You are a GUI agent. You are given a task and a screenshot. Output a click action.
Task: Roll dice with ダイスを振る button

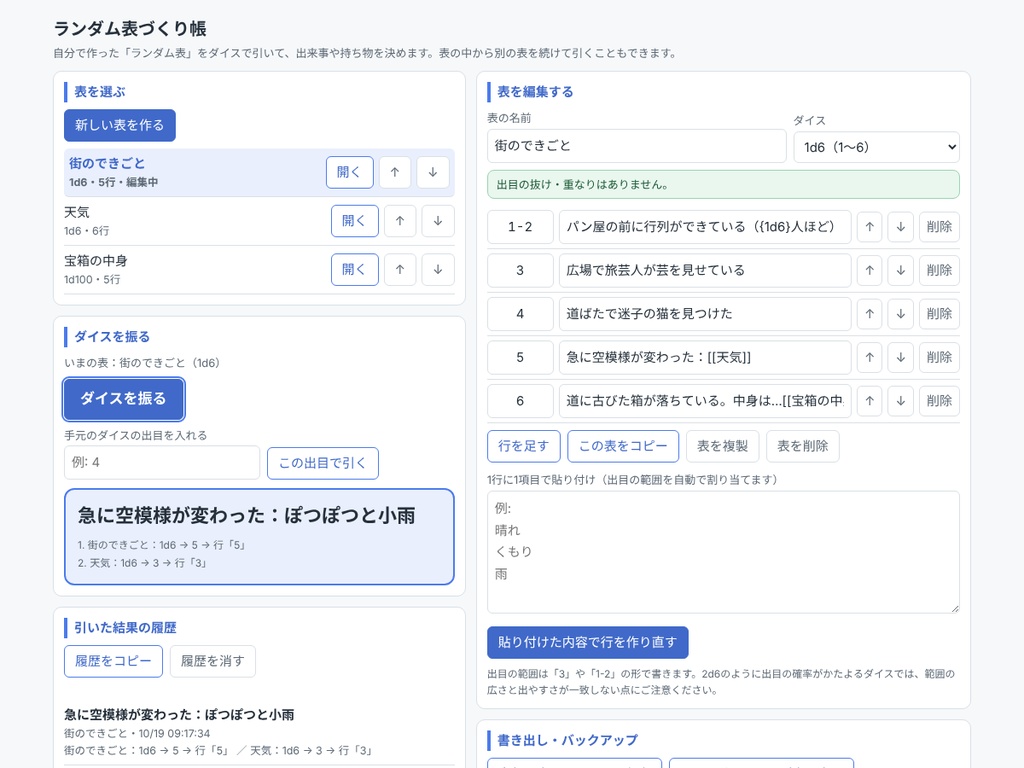point(124,398)
